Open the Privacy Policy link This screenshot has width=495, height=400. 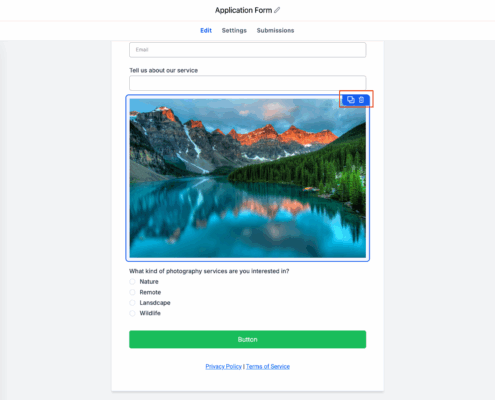[223, 366]
